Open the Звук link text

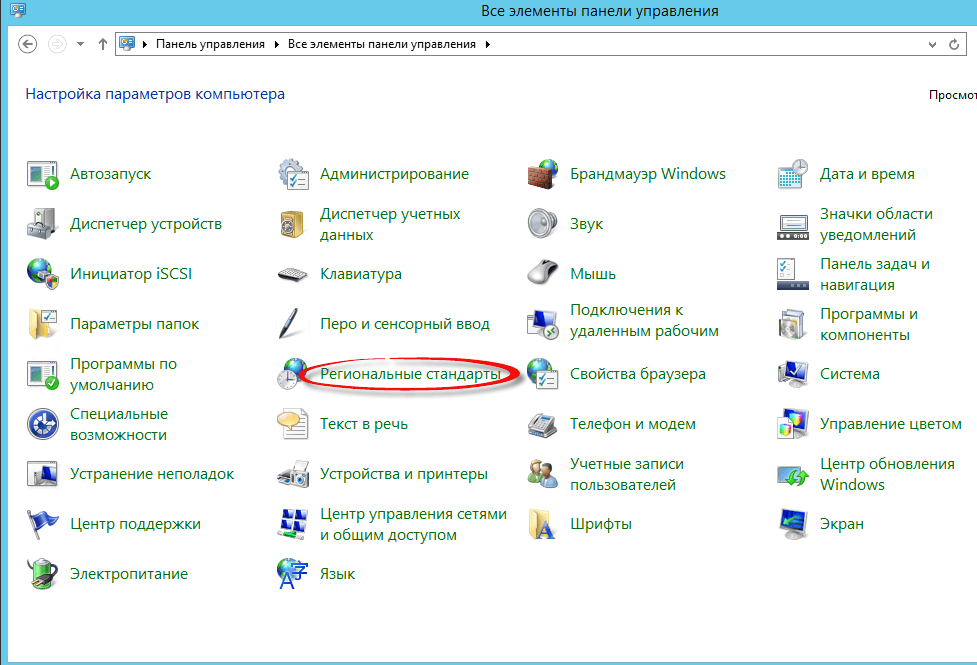click(x=586, y=224)
